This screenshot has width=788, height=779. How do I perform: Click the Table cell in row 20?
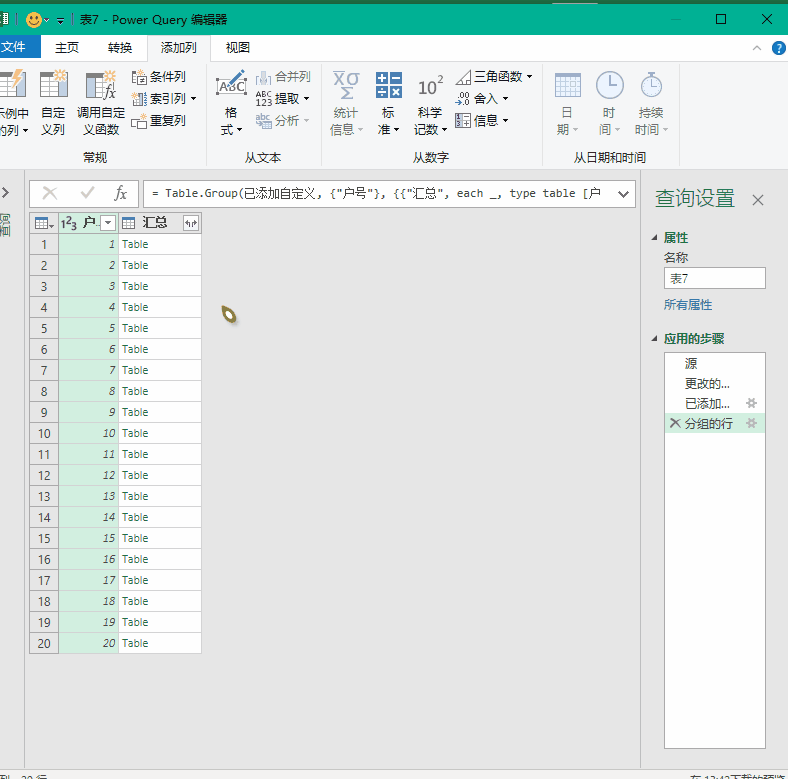tap(160, 643)
